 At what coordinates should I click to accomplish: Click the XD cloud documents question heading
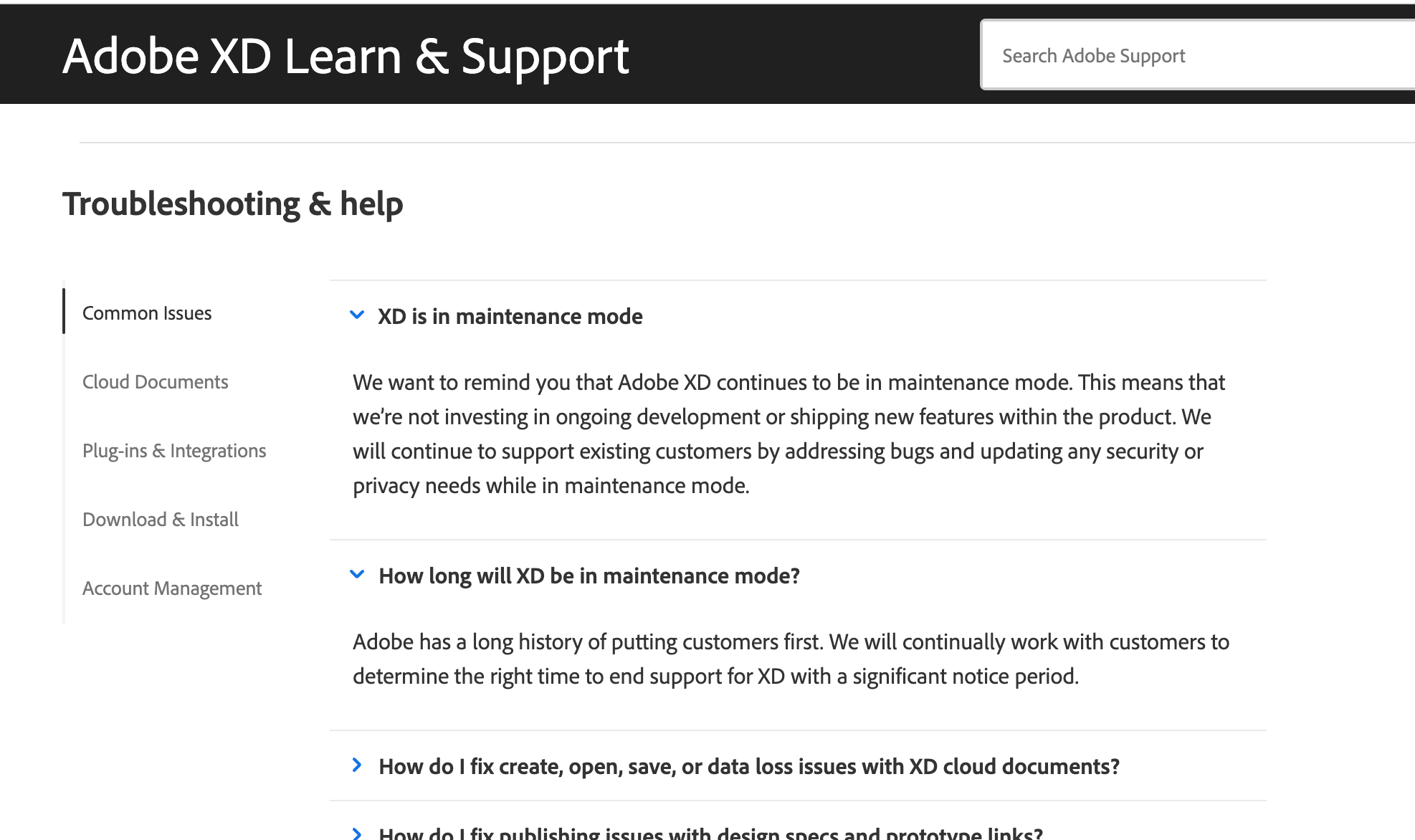748,765
